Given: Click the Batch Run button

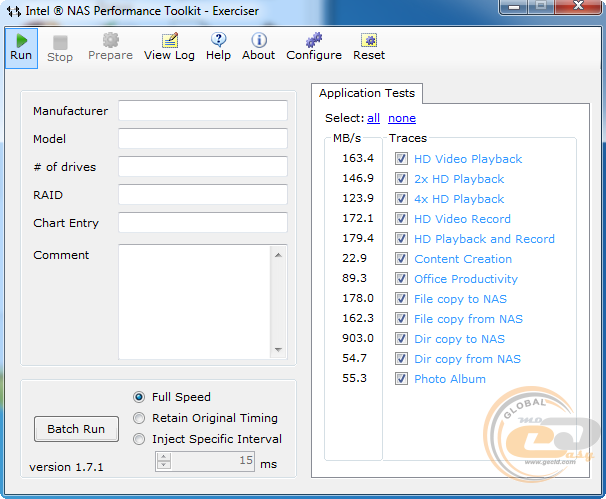Looking at the screenshot, I should coord(76,429).
